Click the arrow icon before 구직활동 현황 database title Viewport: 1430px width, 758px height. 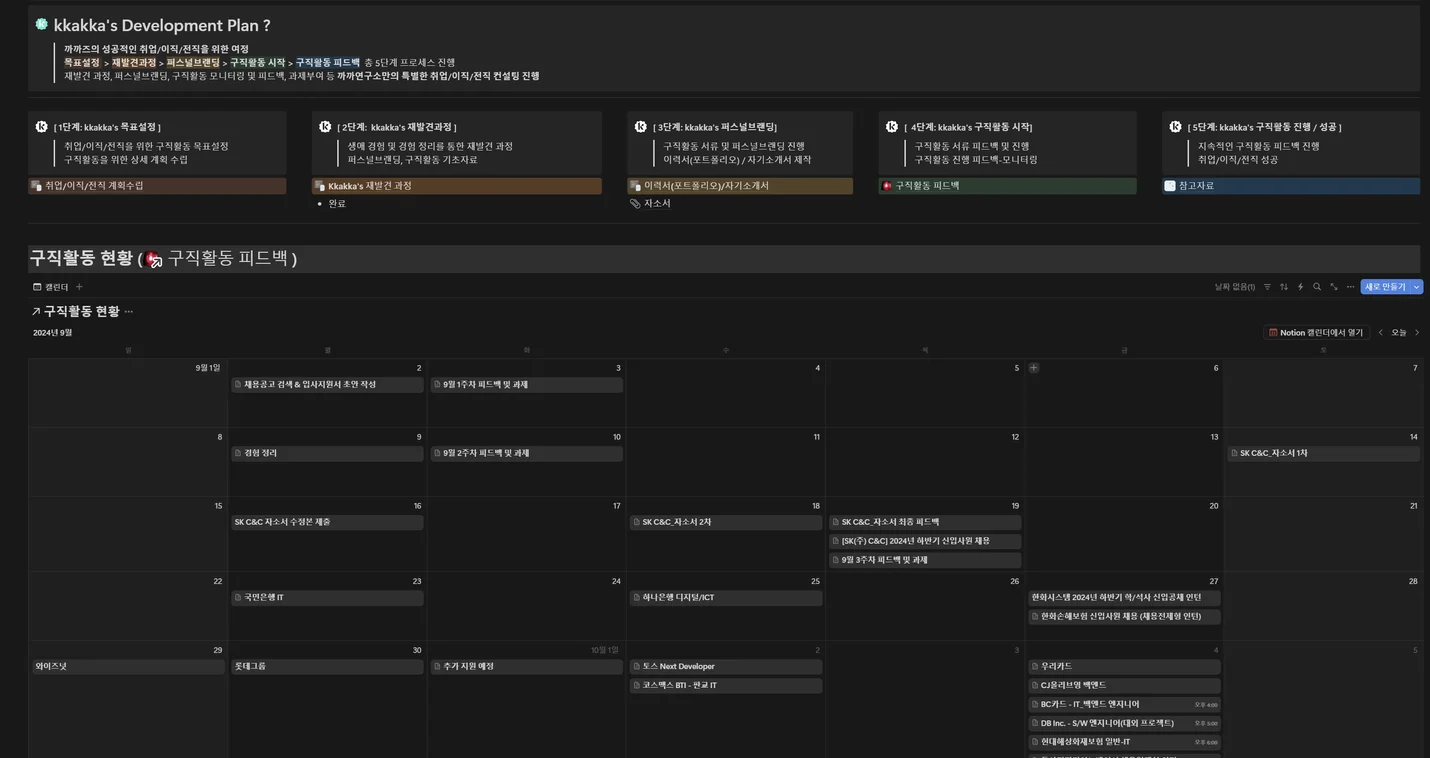point(36,312)
